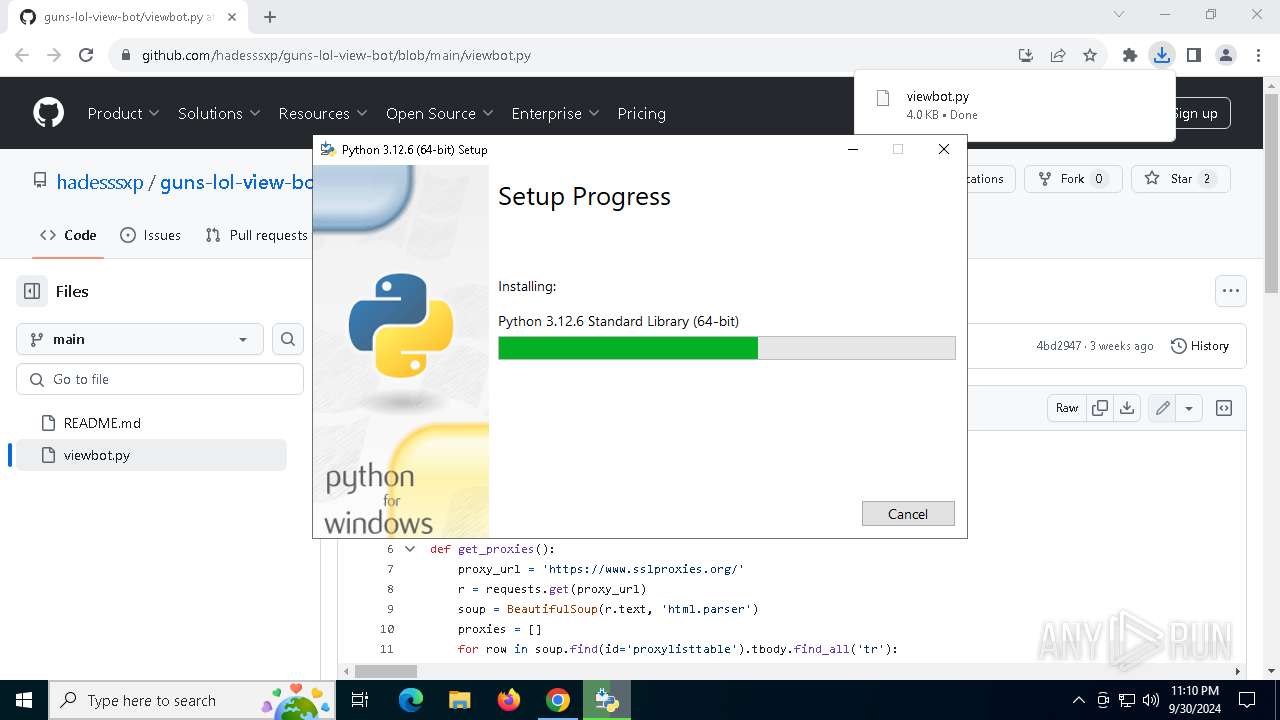This screenshot has height=720, width=1280.
Task: Open Task View on the taskbar
Action: point(361,700)
